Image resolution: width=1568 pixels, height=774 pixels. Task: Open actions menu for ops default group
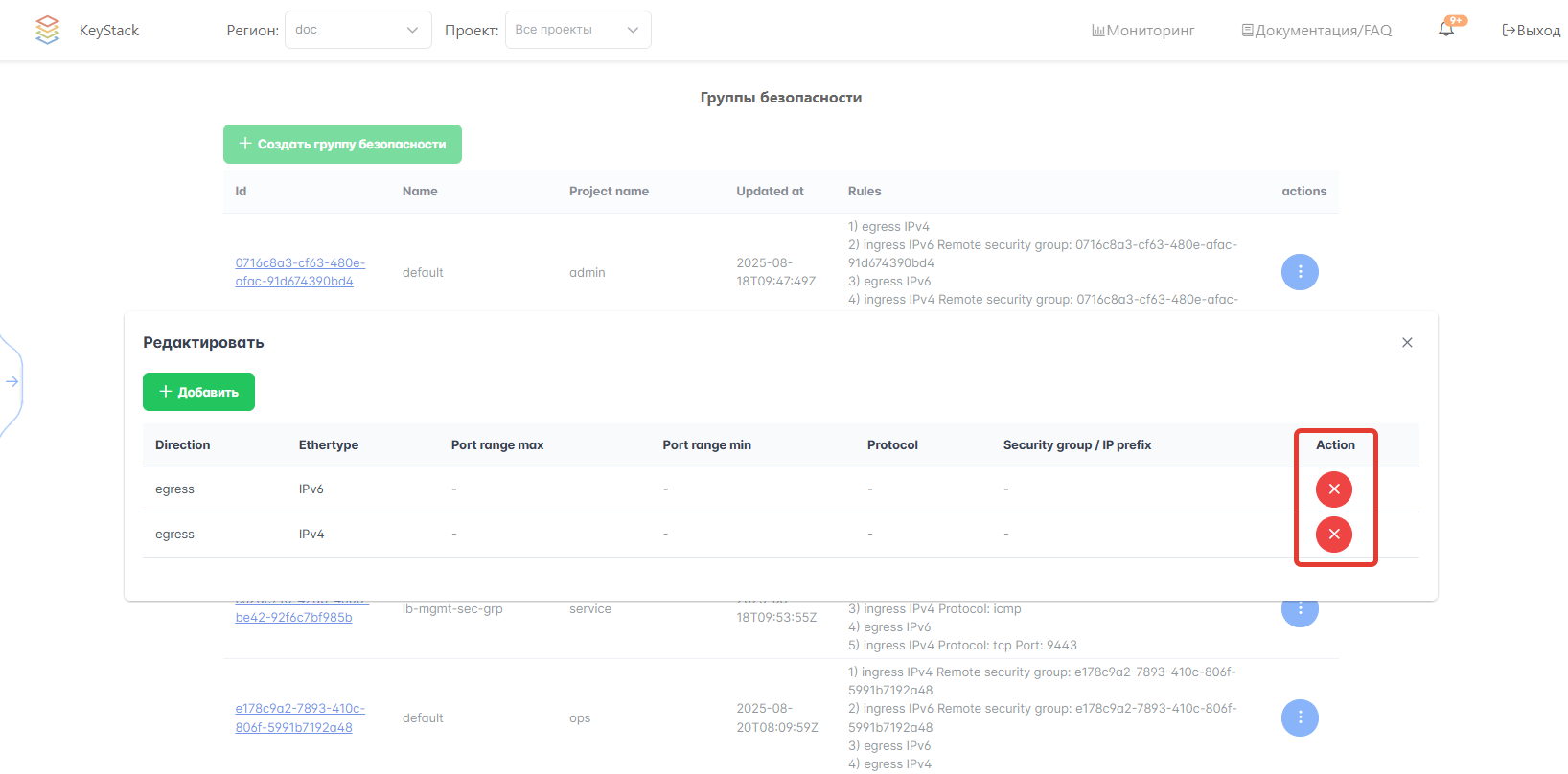coord(1300,717)
